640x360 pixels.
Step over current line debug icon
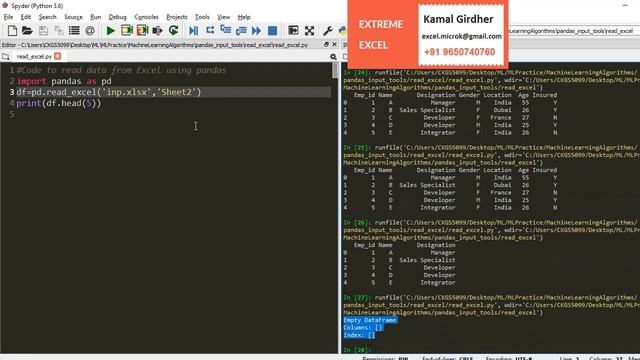(x=210, y=31)
